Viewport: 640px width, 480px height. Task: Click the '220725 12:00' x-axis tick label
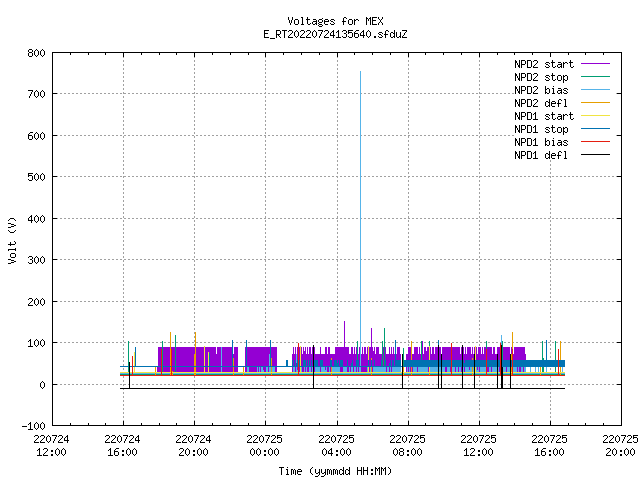click(478, 446)
